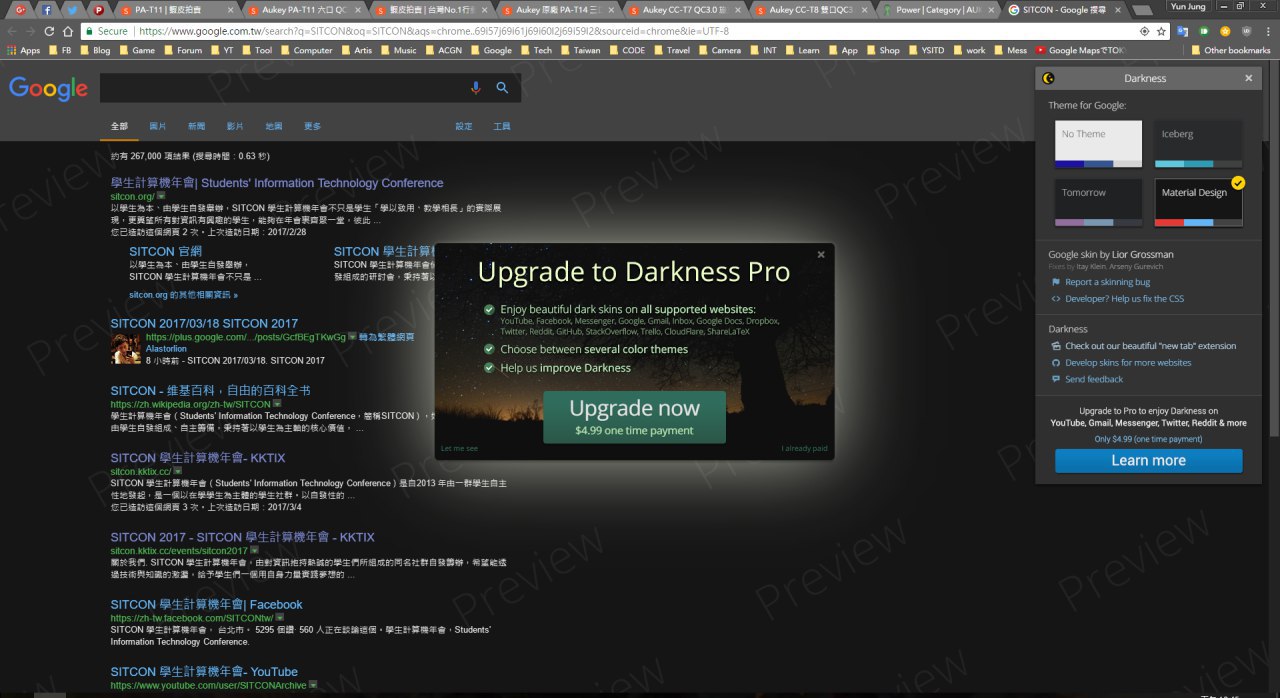Click the Secure padlock icon in address bar

(x=91, y=31)
